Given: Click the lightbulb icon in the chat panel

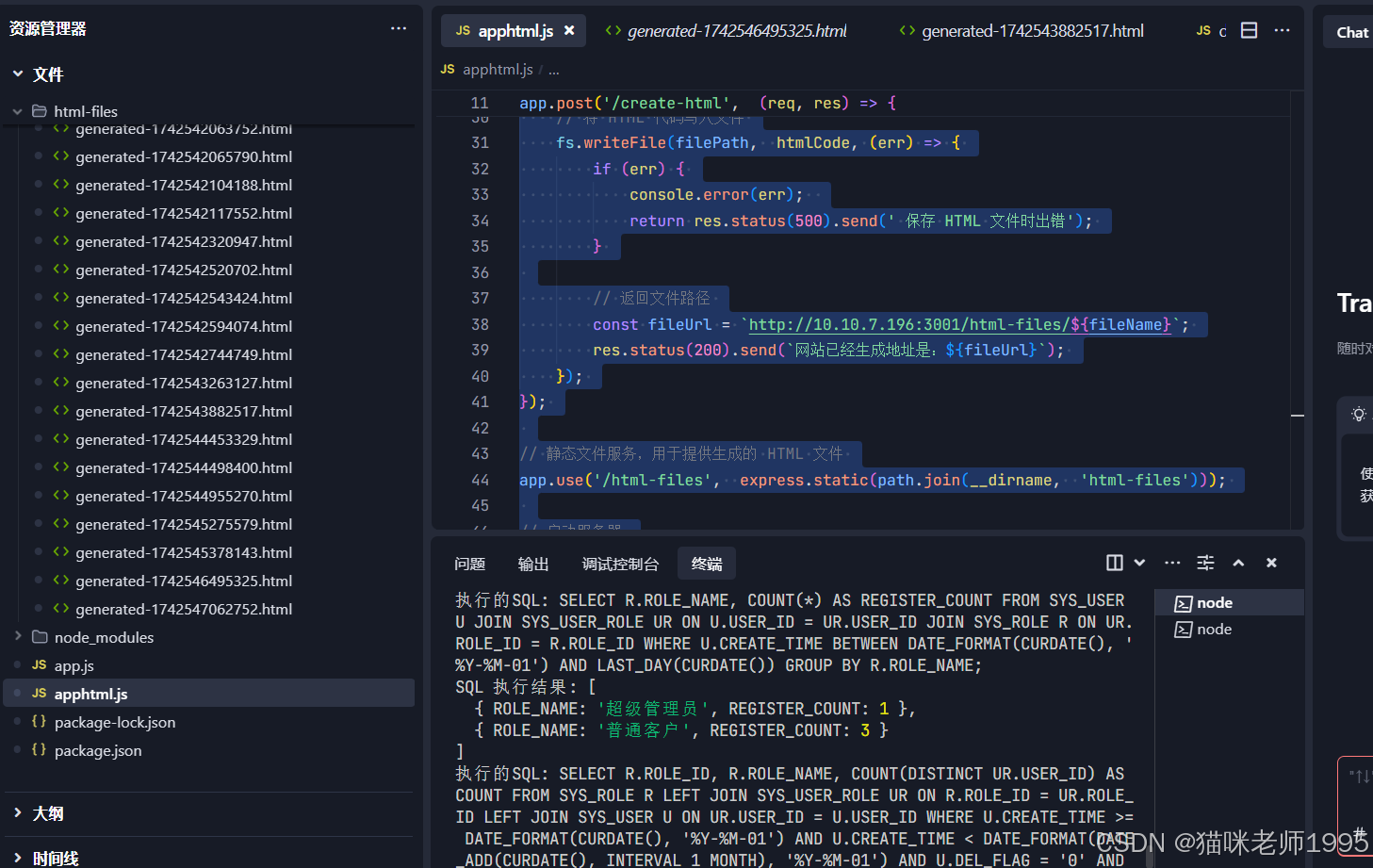Looking at the screenshot, I should [x=1358, y=414].
